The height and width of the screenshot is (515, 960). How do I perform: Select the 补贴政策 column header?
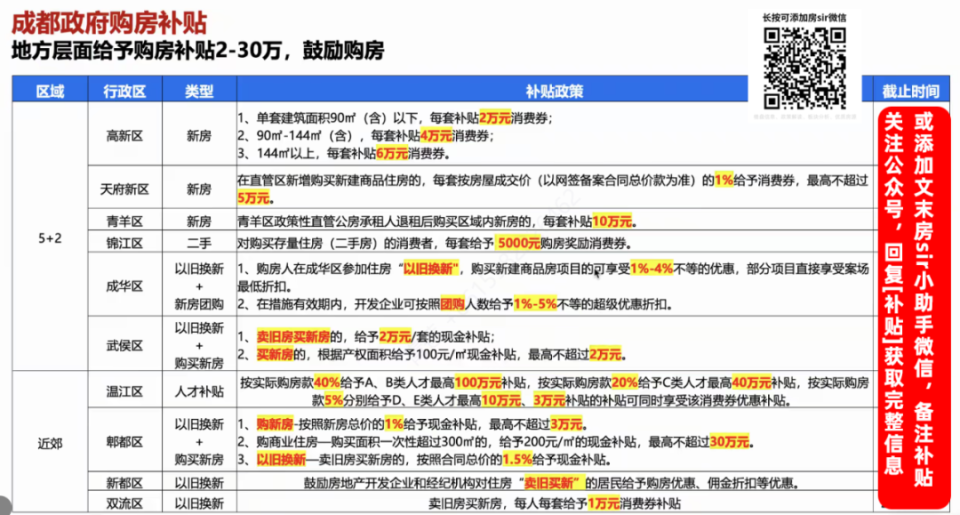(x=554, y=91)
